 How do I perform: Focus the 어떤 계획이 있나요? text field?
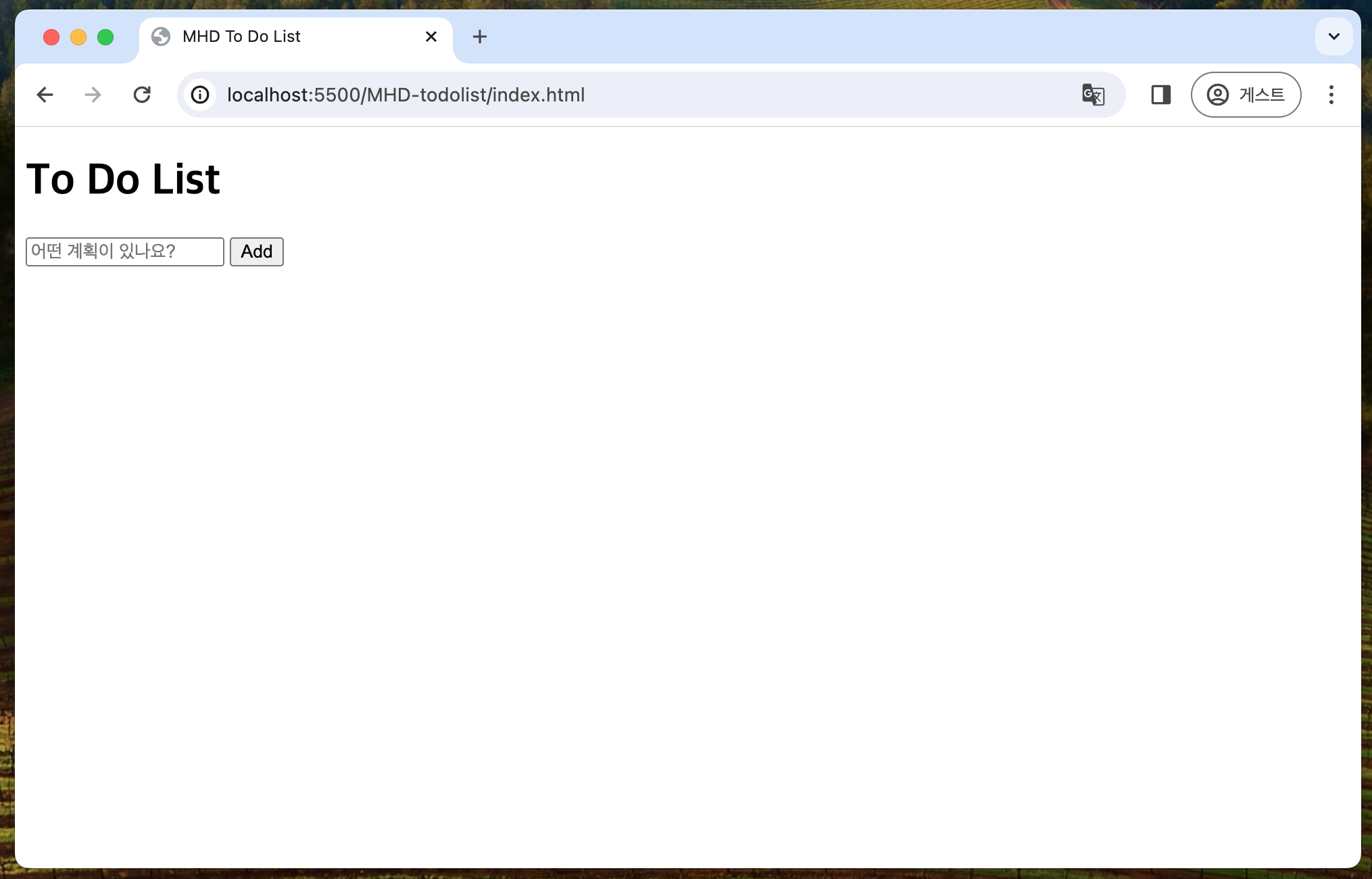coord(125,252)
